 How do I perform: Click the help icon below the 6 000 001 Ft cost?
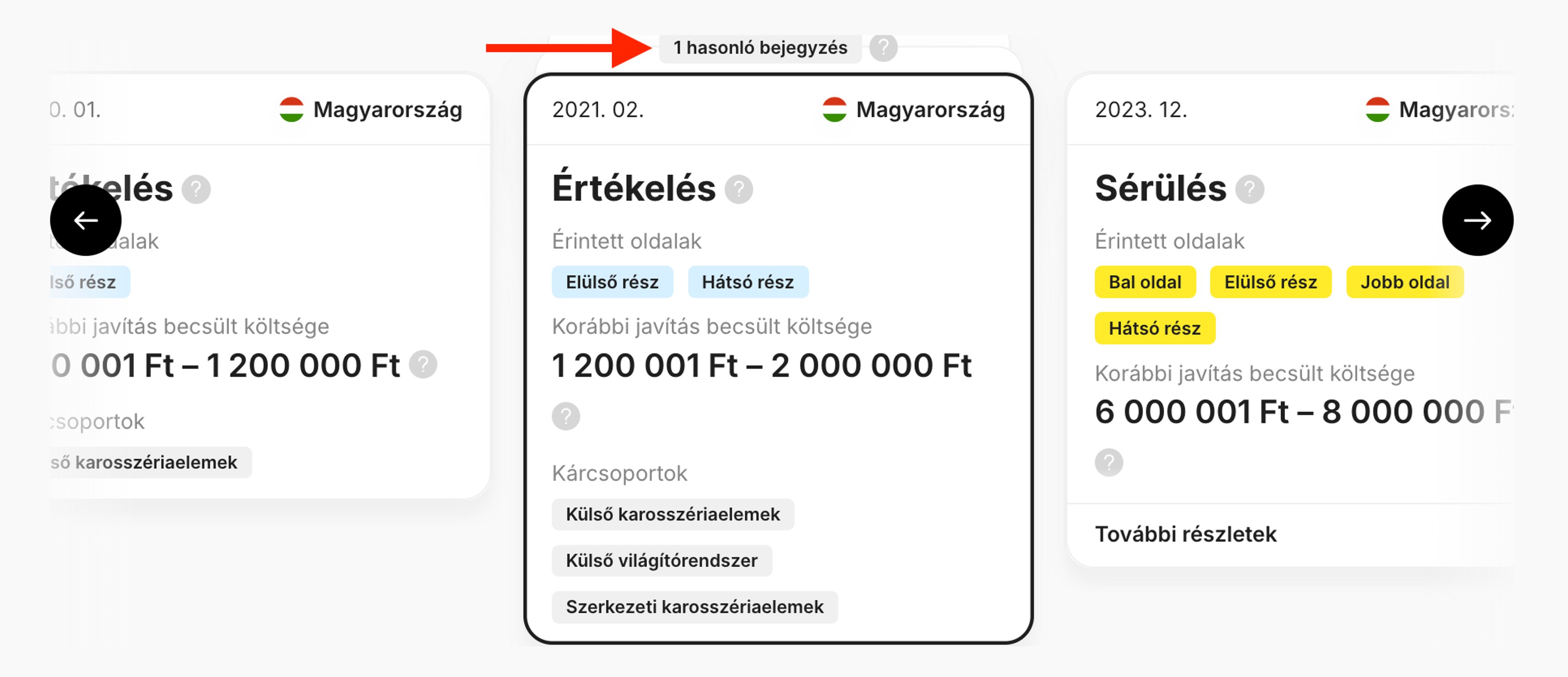1109,463
